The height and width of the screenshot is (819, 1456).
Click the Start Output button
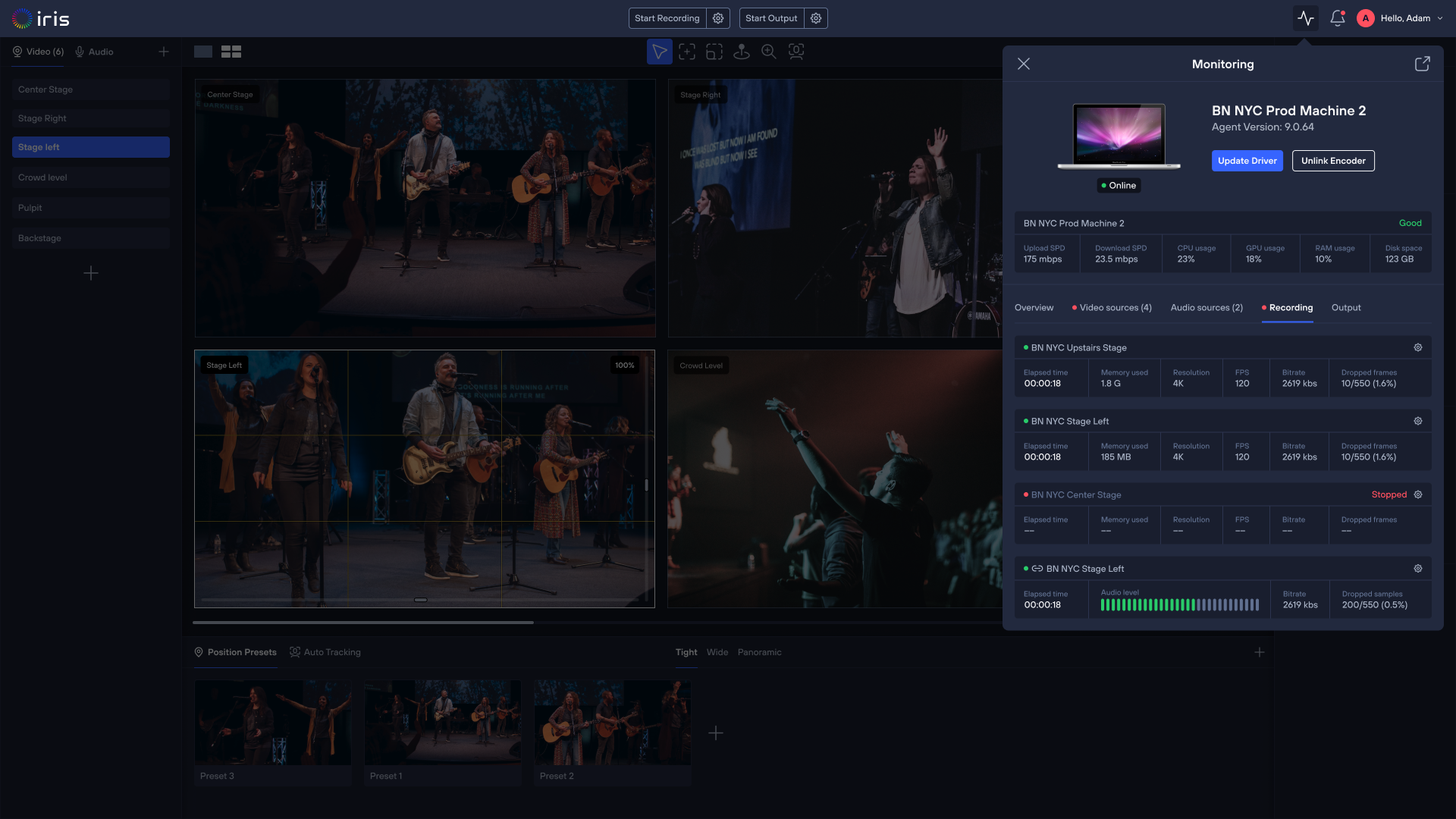(x=771, y=18)
